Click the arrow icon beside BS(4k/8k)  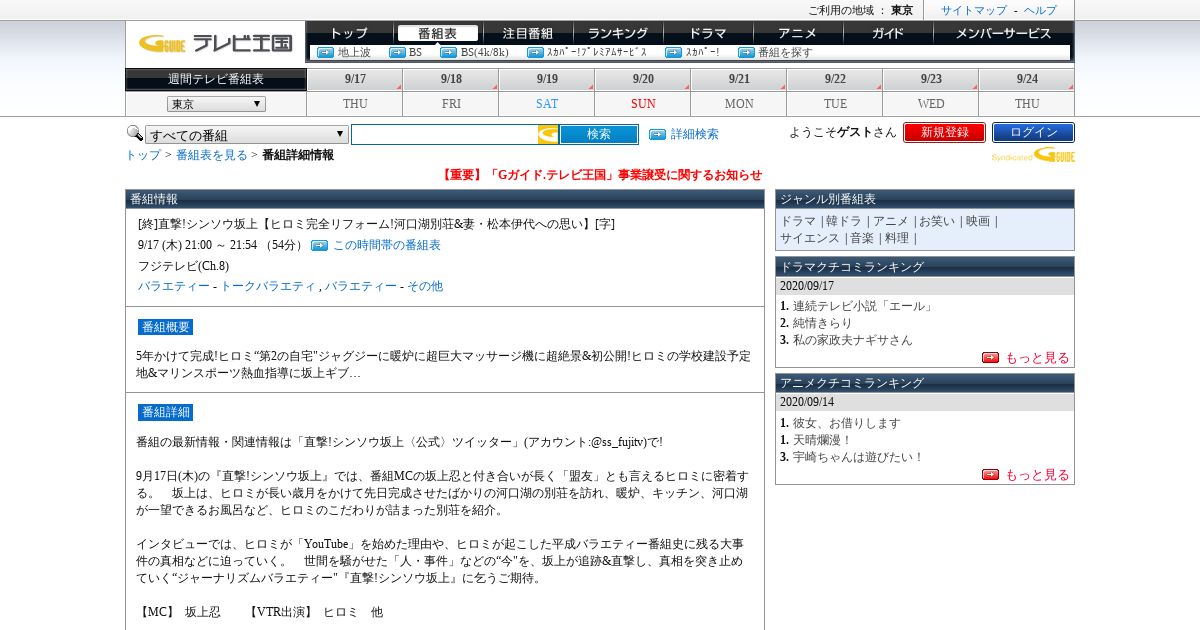(x=449, y=52)
